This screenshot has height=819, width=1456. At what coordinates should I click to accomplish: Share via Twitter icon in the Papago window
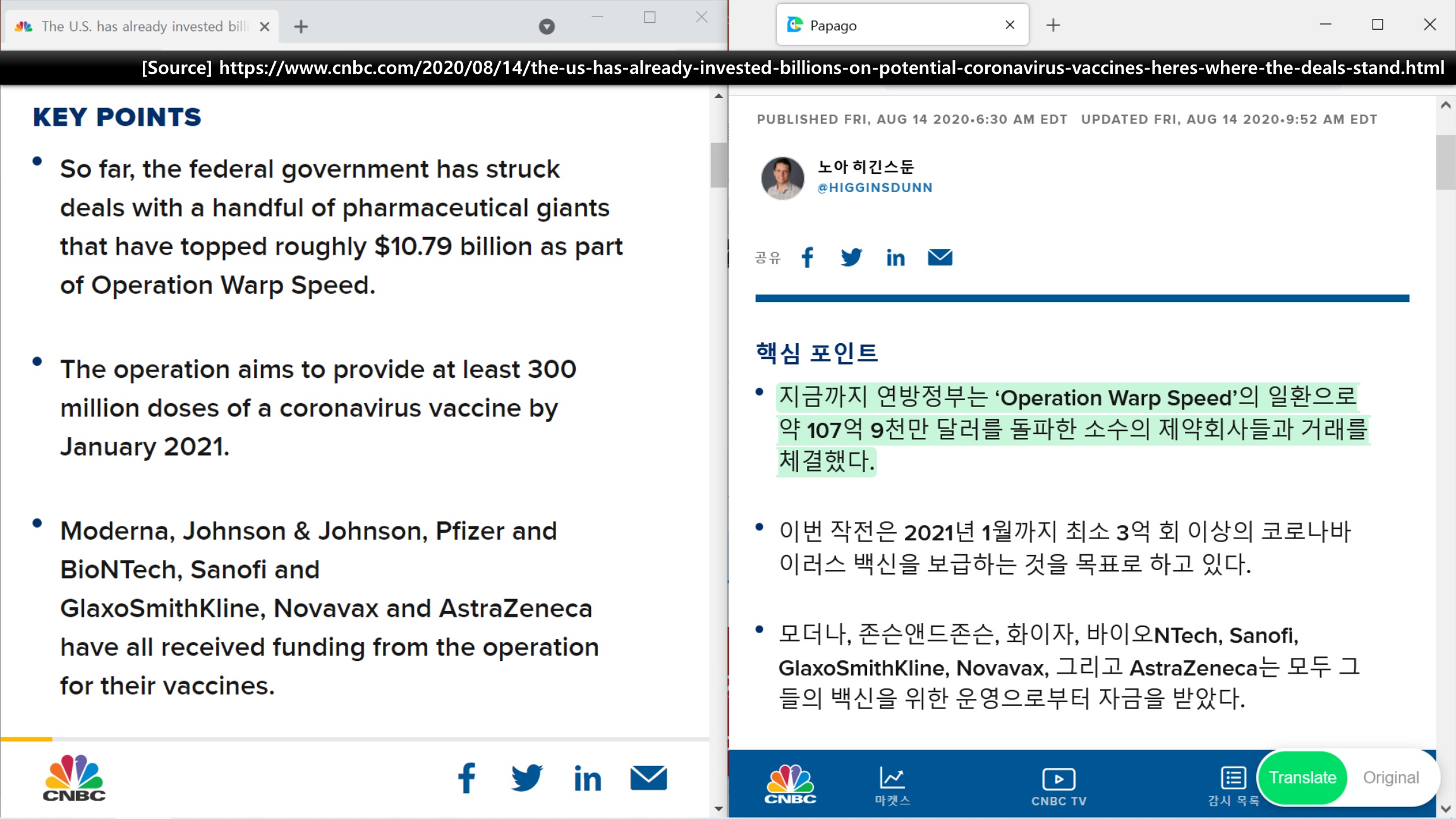[851, 257]
